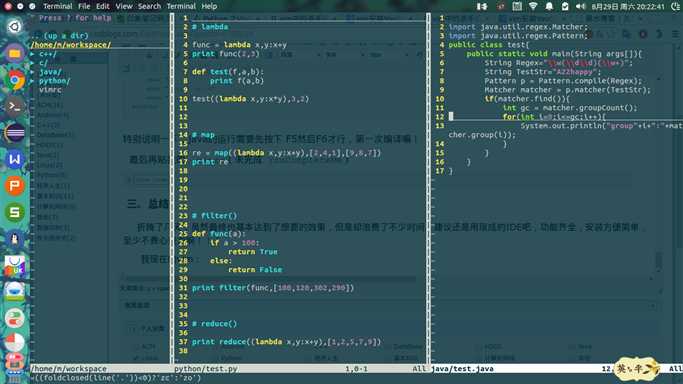Click 'public class test{' in Java pane
The image size is (683, 384).
coord(489,45)
